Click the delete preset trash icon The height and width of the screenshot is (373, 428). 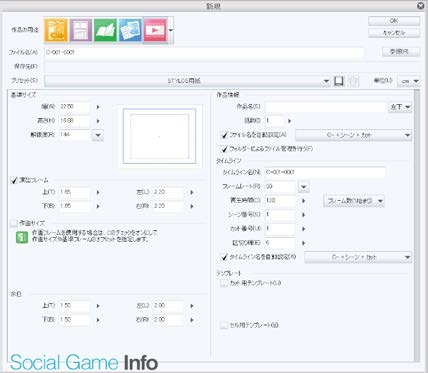353,81
